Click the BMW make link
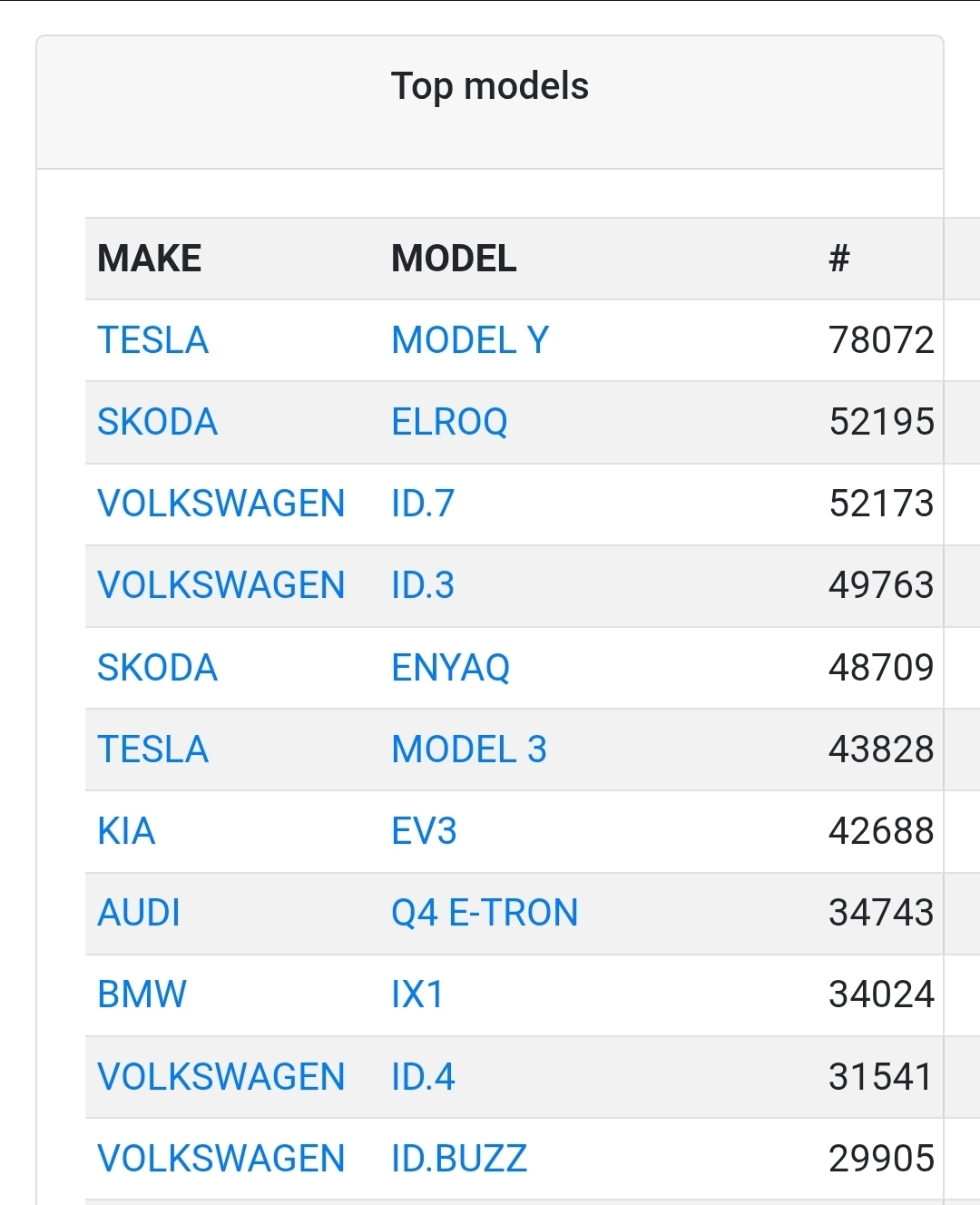Image resolution: width=980 pixels, height=1205 pixels. coord(142,994)
